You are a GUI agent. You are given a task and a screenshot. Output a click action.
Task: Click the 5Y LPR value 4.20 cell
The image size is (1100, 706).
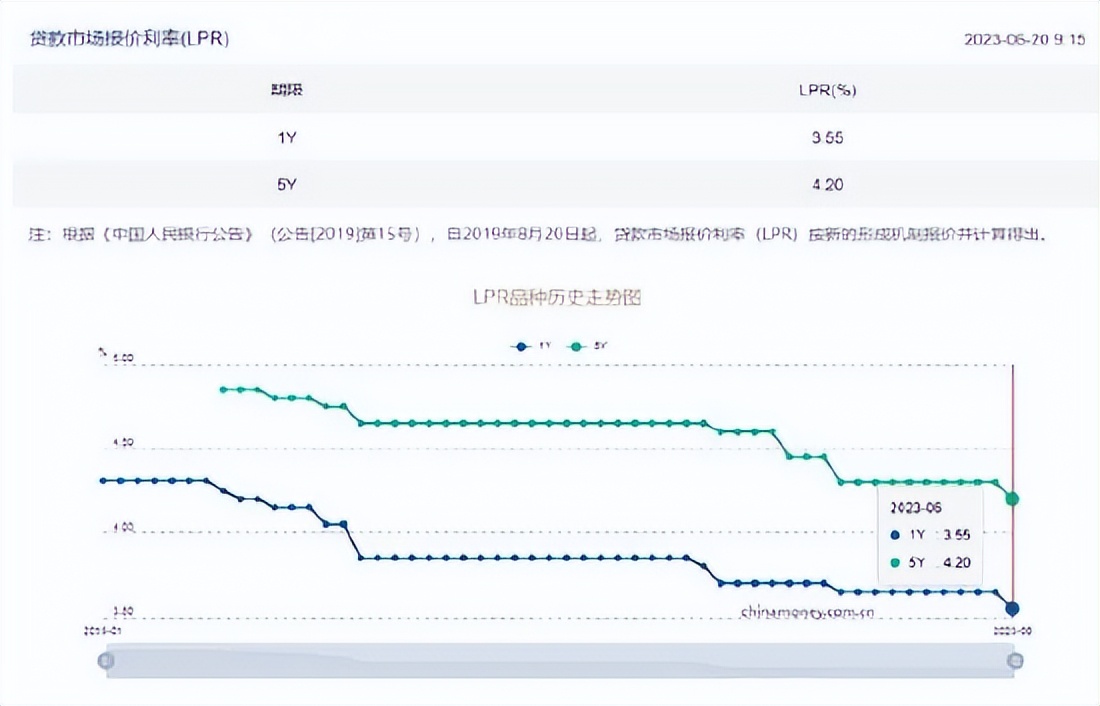click(x=827, y=185)
